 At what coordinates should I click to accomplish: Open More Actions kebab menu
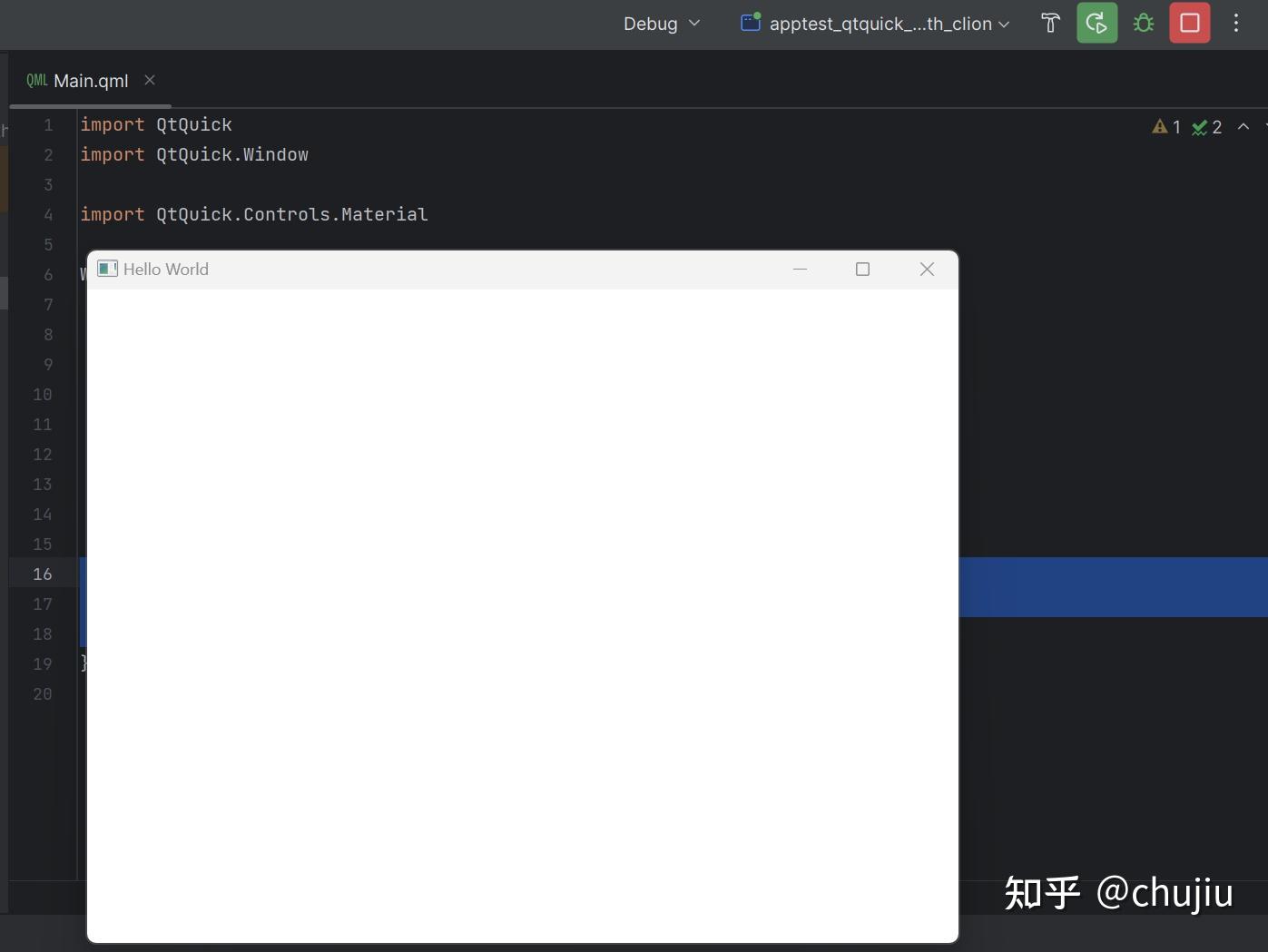tap(1236, 23)
